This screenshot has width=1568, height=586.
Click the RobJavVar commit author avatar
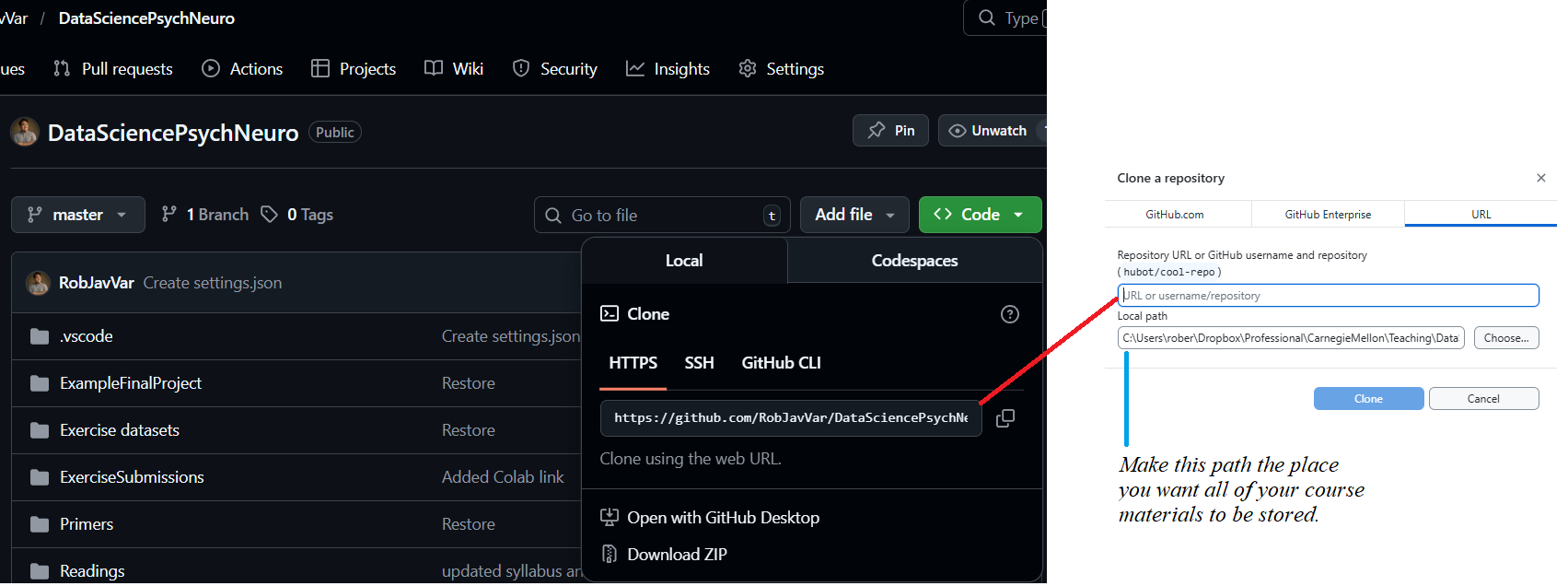(38, 283)
